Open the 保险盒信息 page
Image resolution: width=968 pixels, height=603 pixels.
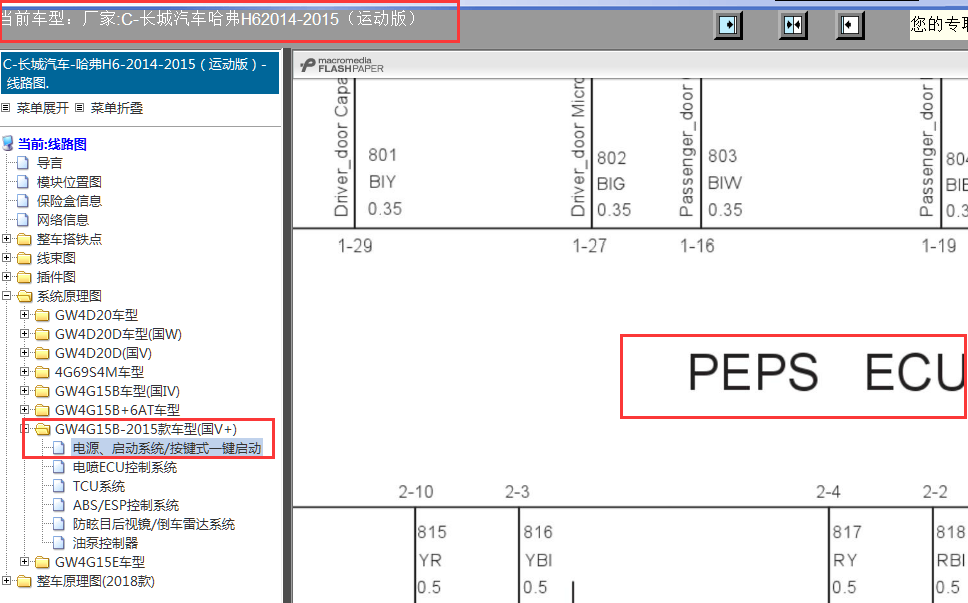coord(69,201)
